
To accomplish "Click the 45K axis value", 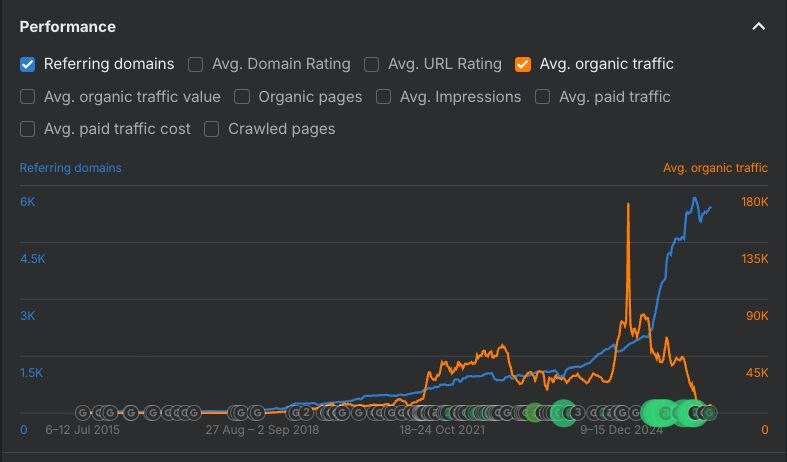I will coord(757,373).
